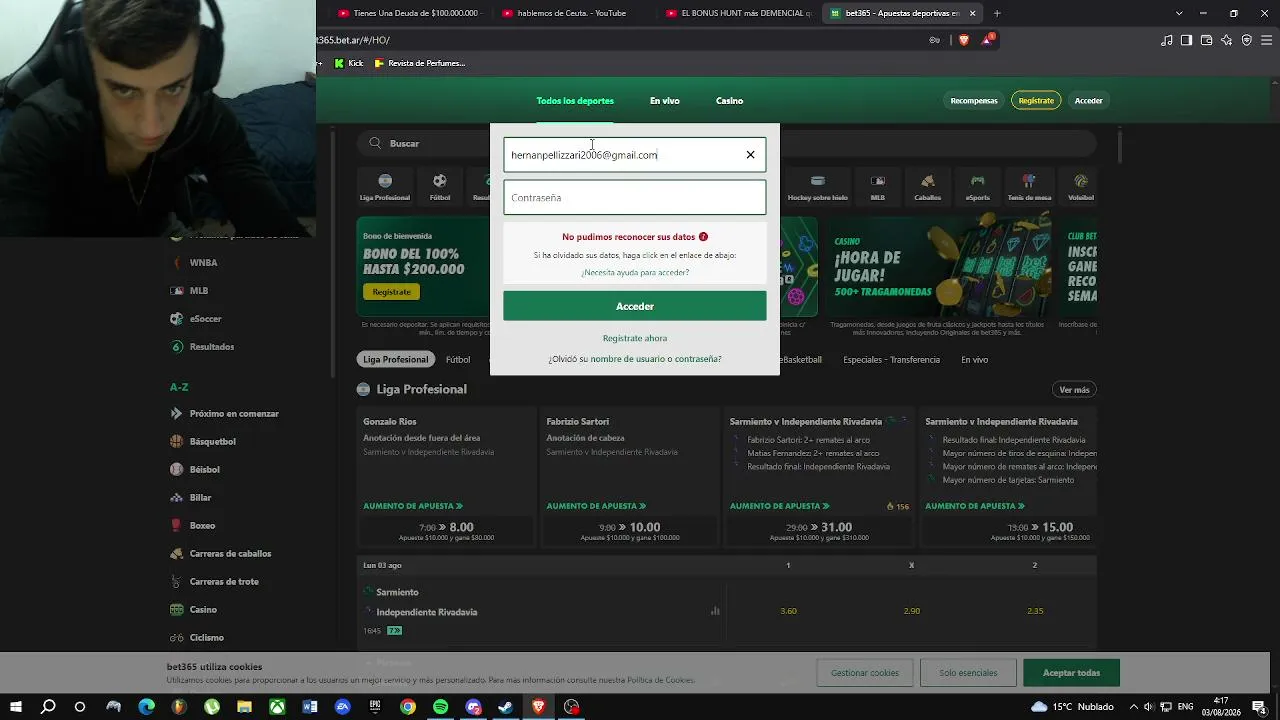Click the Ver más button
Image resolution: width=1280 pixels, height=720 pixels.
1074,390
